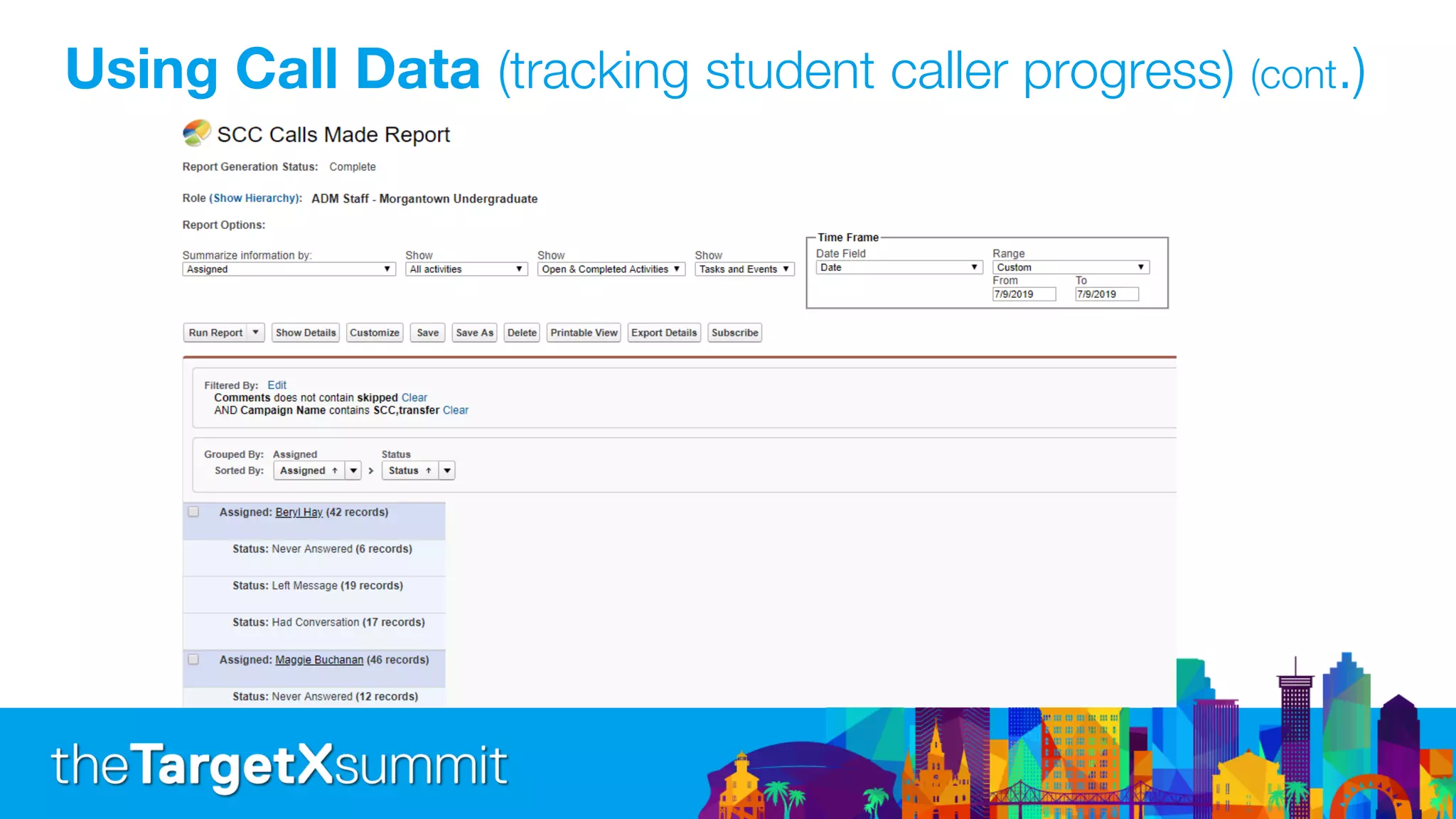Click 'Never Answered (6 records)' status row
This screenshot has height=819, width=1456.
tap(314, 558)
